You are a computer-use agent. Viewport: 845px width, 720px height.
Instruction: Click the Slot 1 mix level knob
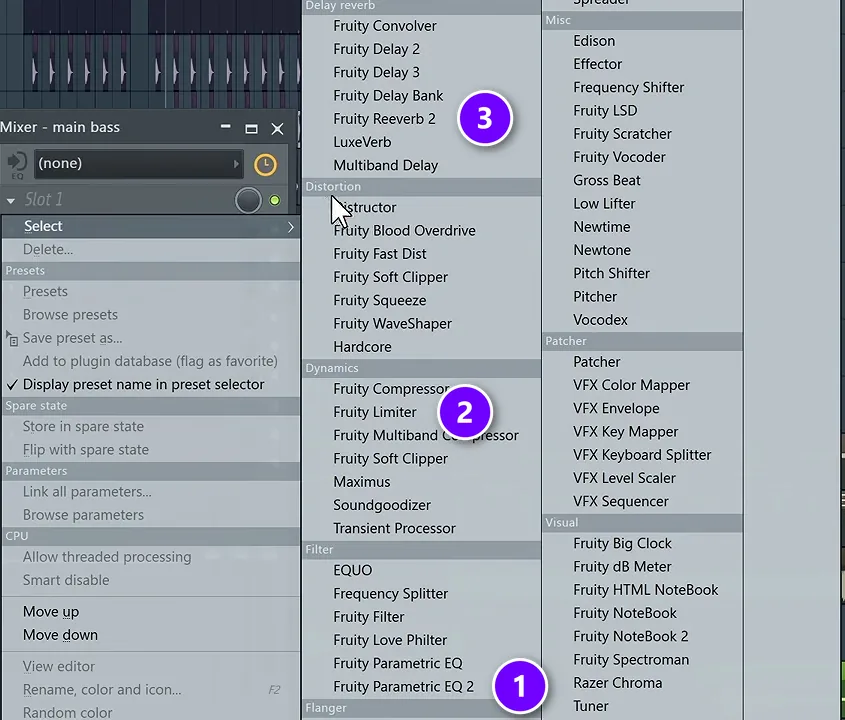pyautogui.click(x=248, y=200)
